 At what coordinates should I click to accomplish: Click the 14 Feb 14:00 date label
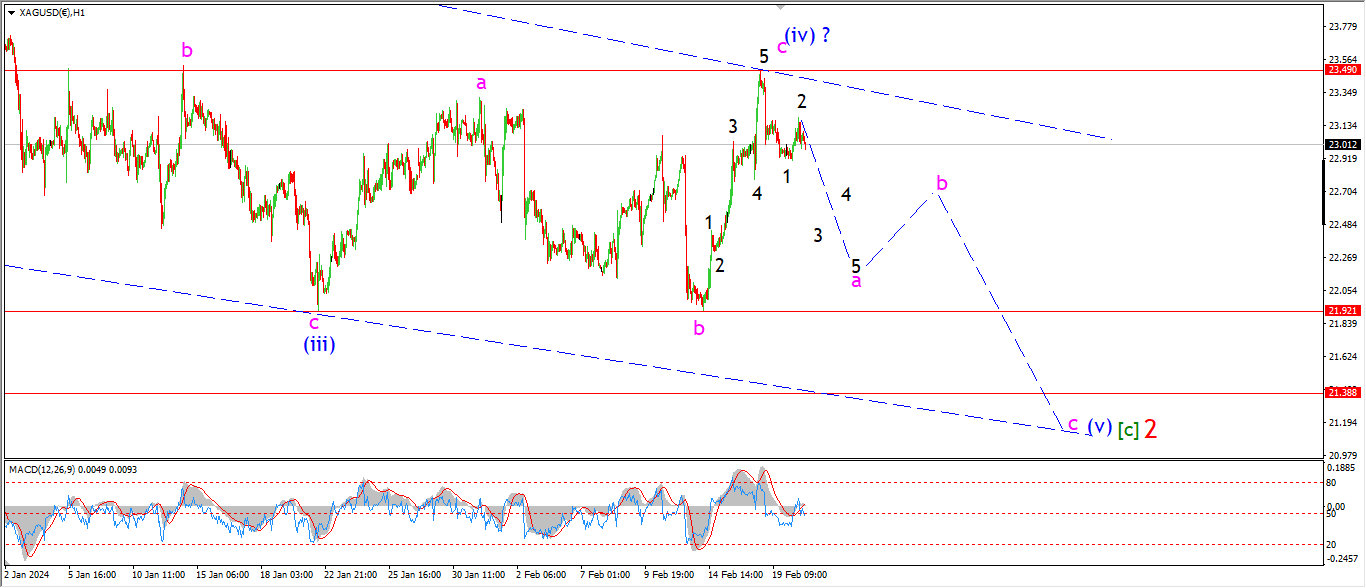(x=735, y=575)
